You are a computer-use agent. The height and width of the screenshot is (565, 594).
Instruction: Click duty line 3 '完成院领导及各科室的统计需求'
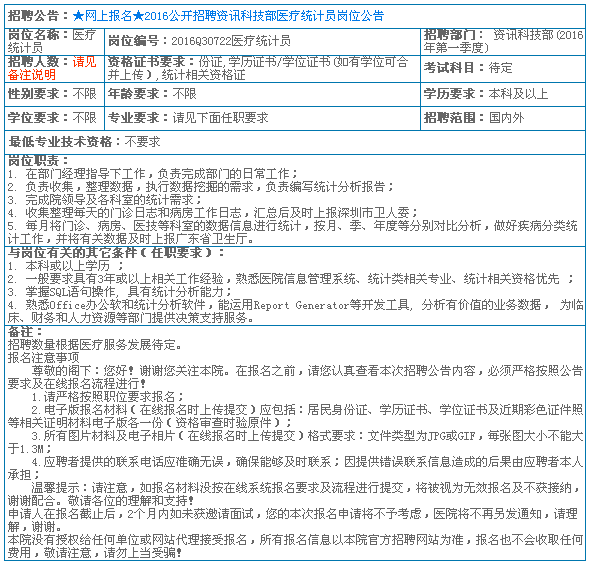click(x=105, y=200)
